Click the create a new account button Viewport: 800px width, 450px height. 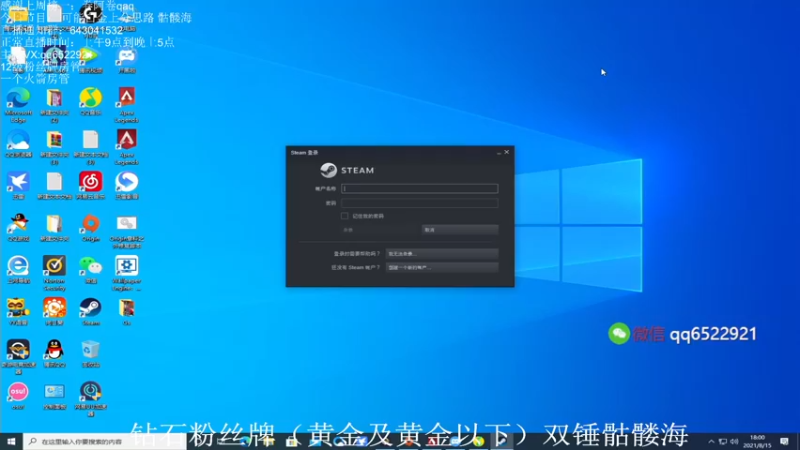[442, 267]
